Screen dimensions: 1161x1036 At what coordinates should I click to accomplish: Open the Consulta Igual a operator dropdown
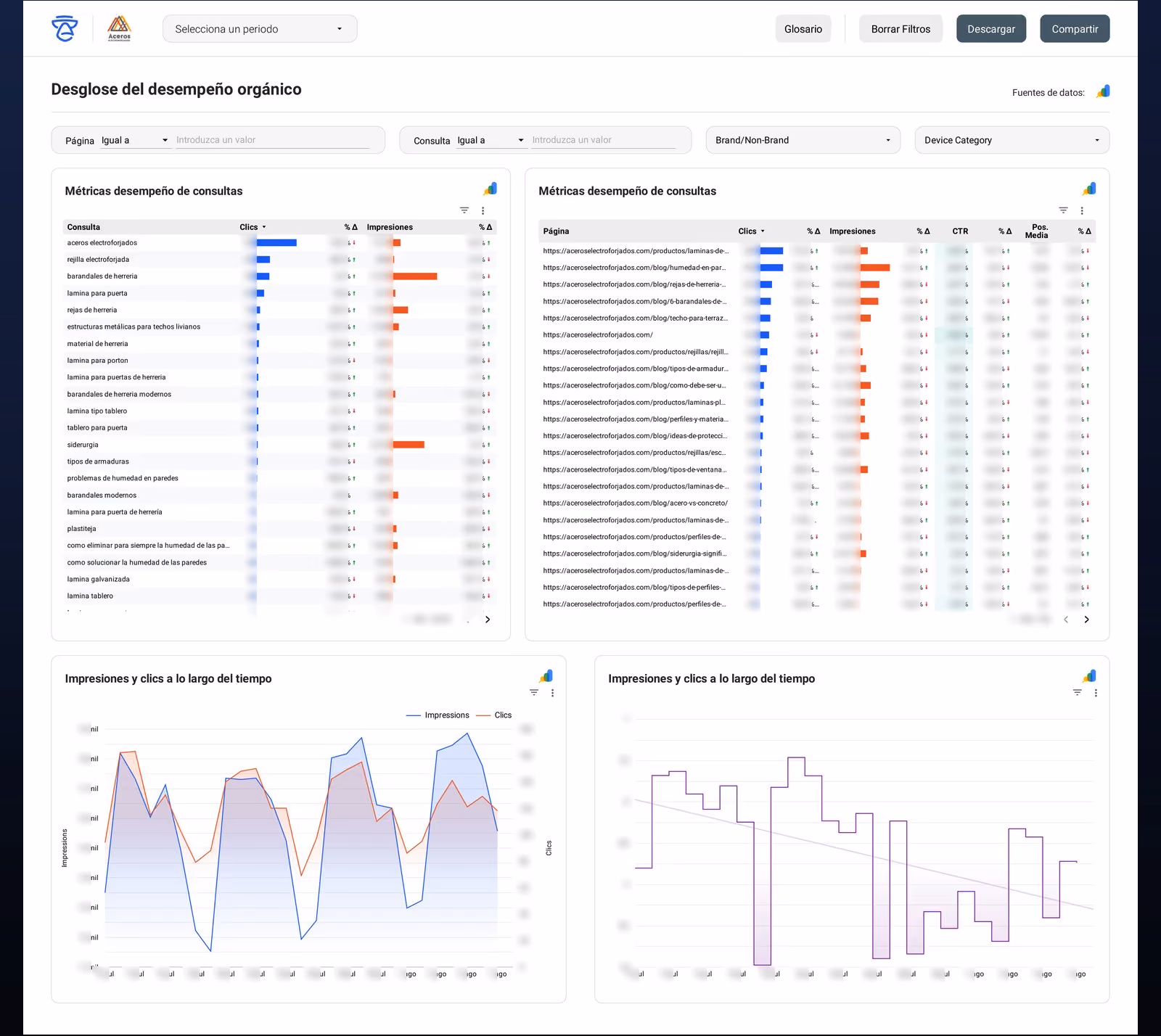[x=491, y=141]
